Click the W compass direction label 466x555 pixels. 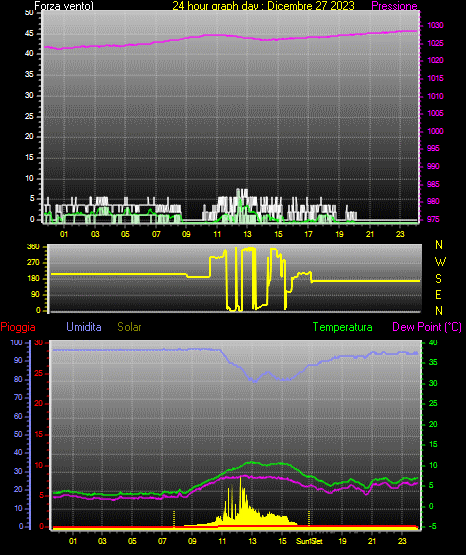(x=440, y=262)
